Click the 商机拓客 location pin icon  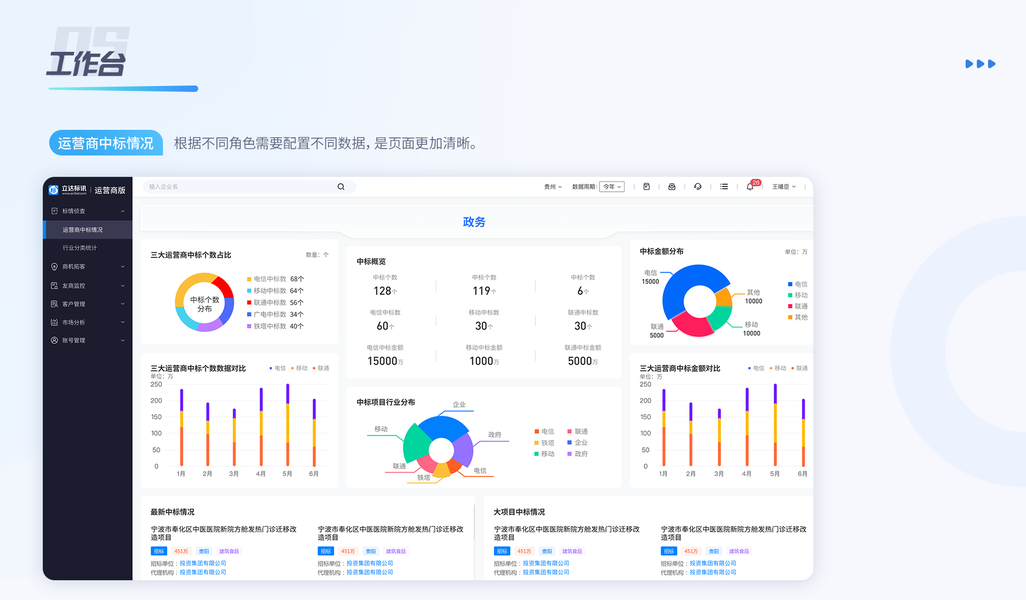54,267
